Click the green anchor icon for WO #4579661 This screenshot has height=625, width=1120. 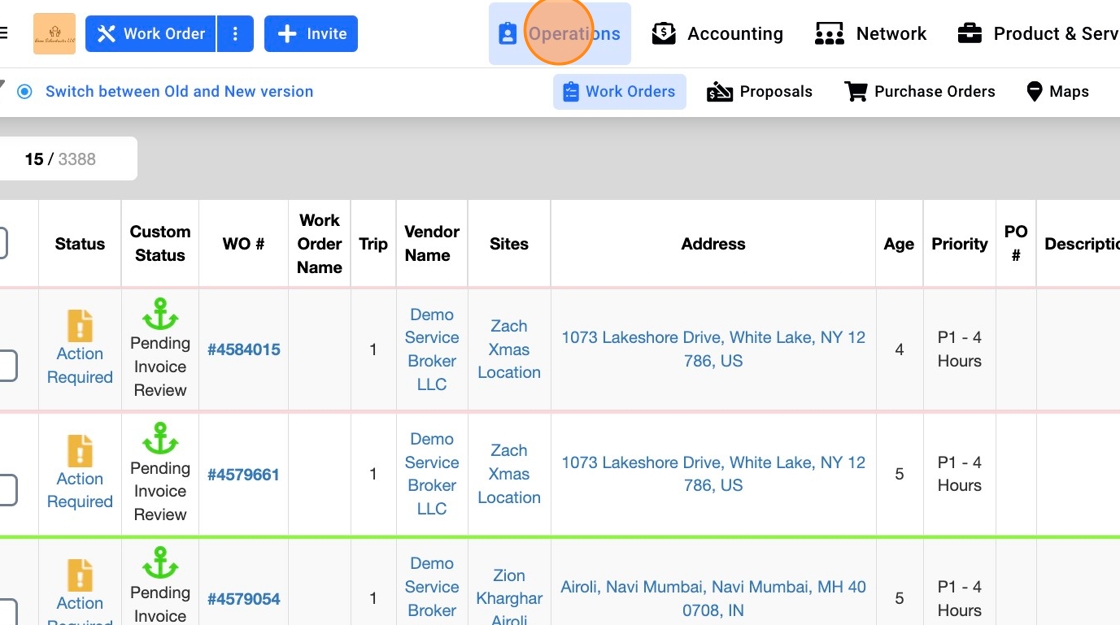pyautogui.click(x=160, y=438)
